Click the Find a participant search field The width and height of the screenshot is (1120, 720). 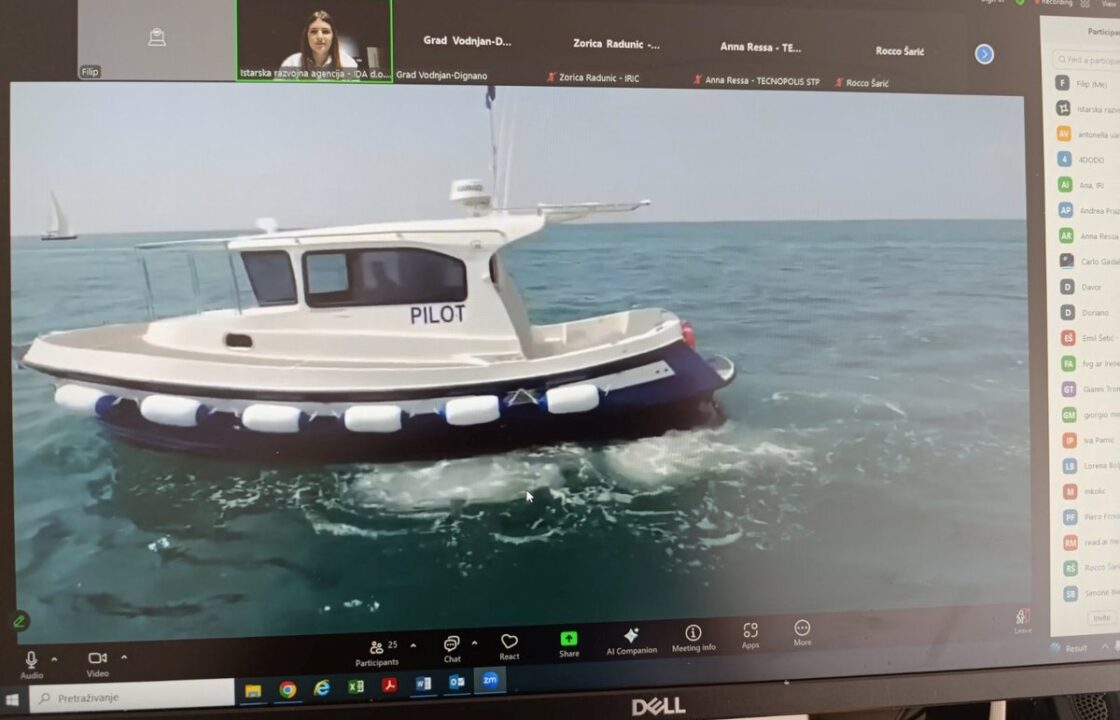click(x=1086, y=59)
